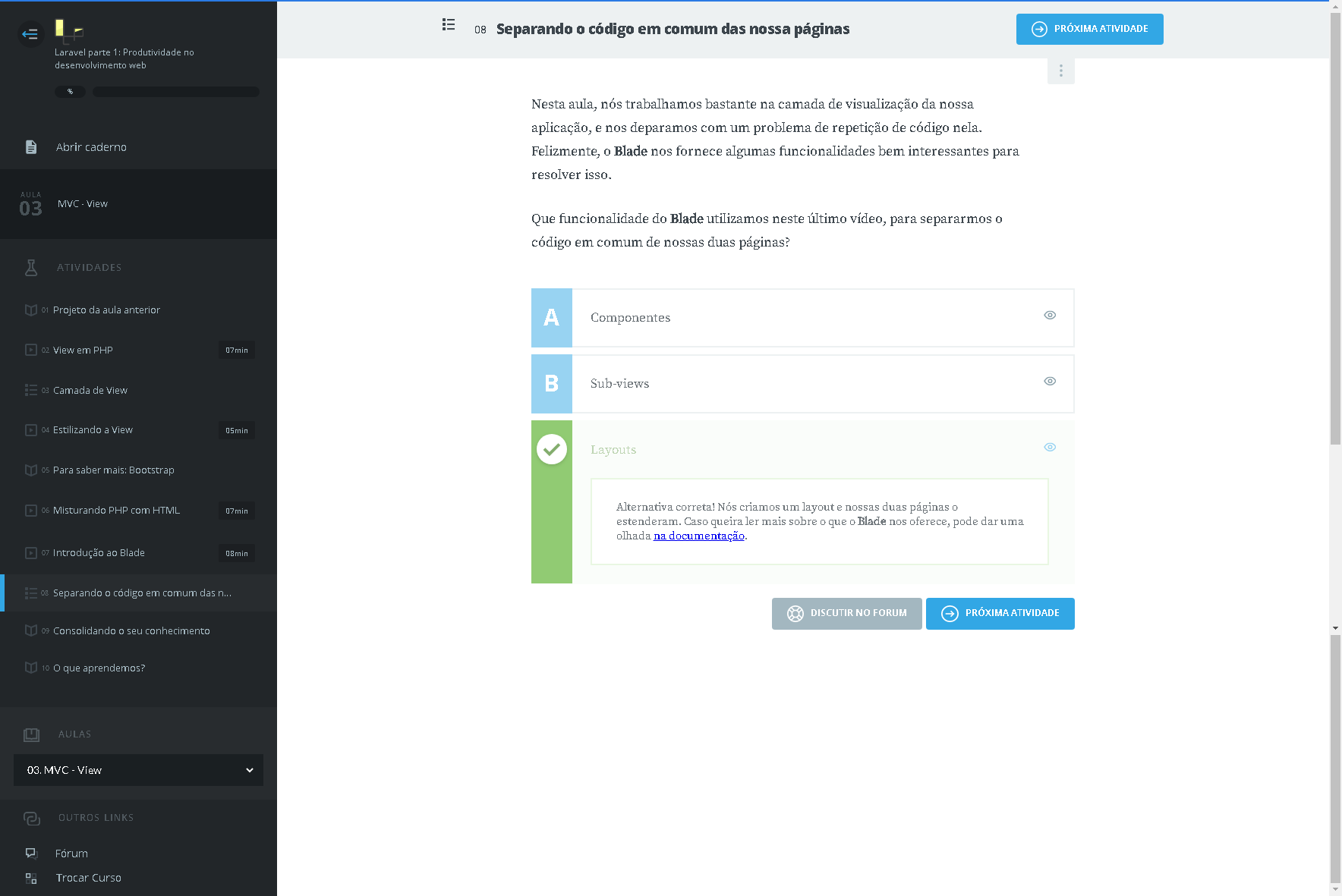Click the course logo in sidebar

(69, 30)
